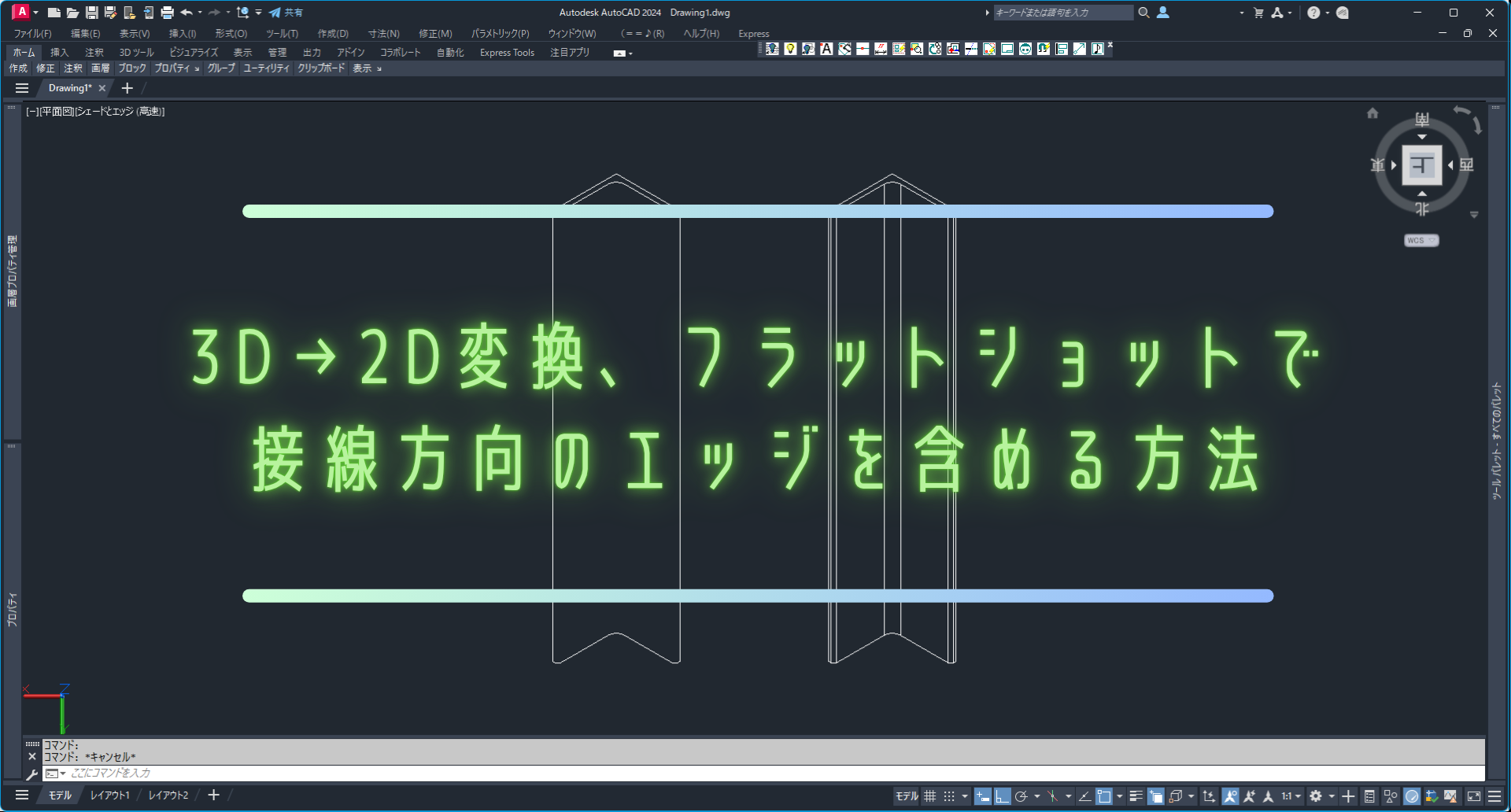Click the Autodesk App Store cart icon
This screenshot has width=1511, height=812.
click(1258, 13)
